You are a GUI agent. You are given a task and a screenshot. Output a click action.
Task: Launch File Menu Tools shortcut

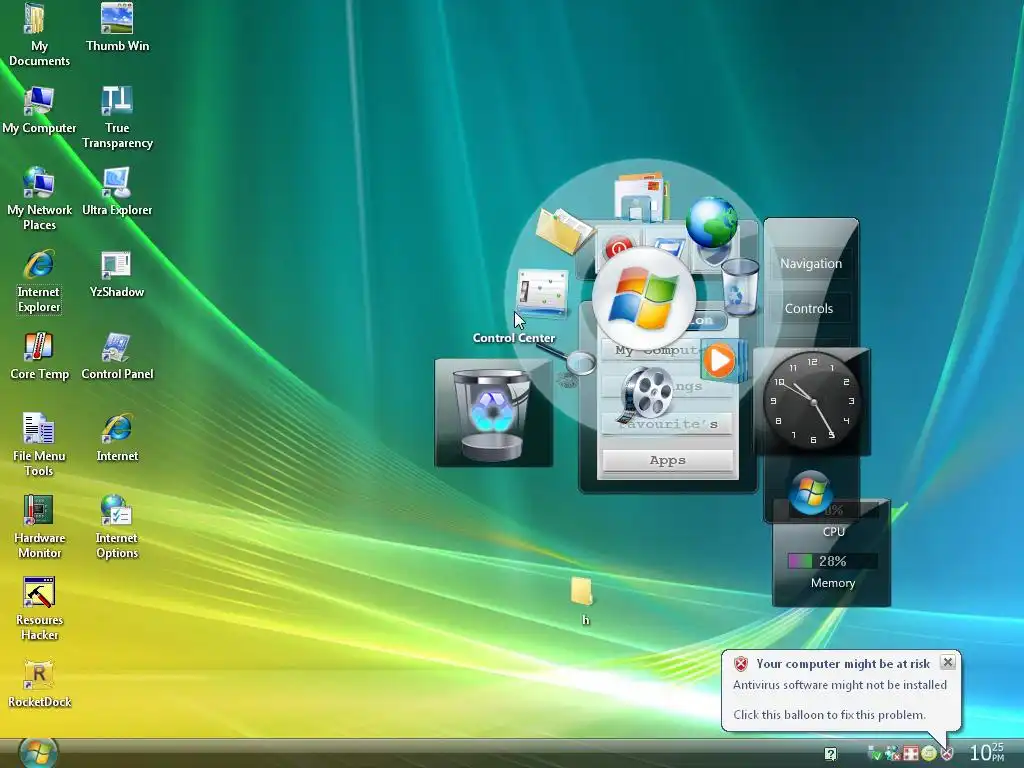pyautogui.click(x=39, y=445)
